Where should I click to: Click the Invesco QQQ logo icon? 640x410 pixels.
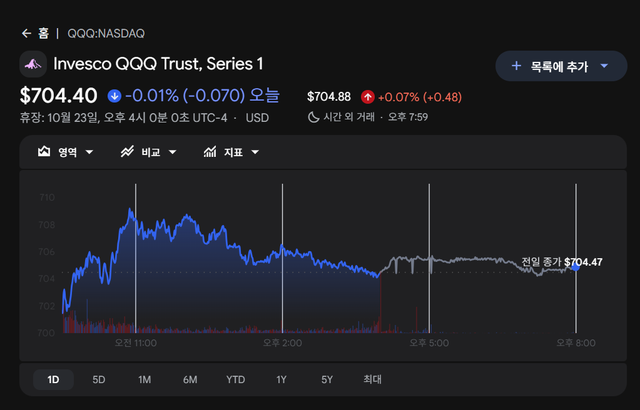tap(33, 64)
